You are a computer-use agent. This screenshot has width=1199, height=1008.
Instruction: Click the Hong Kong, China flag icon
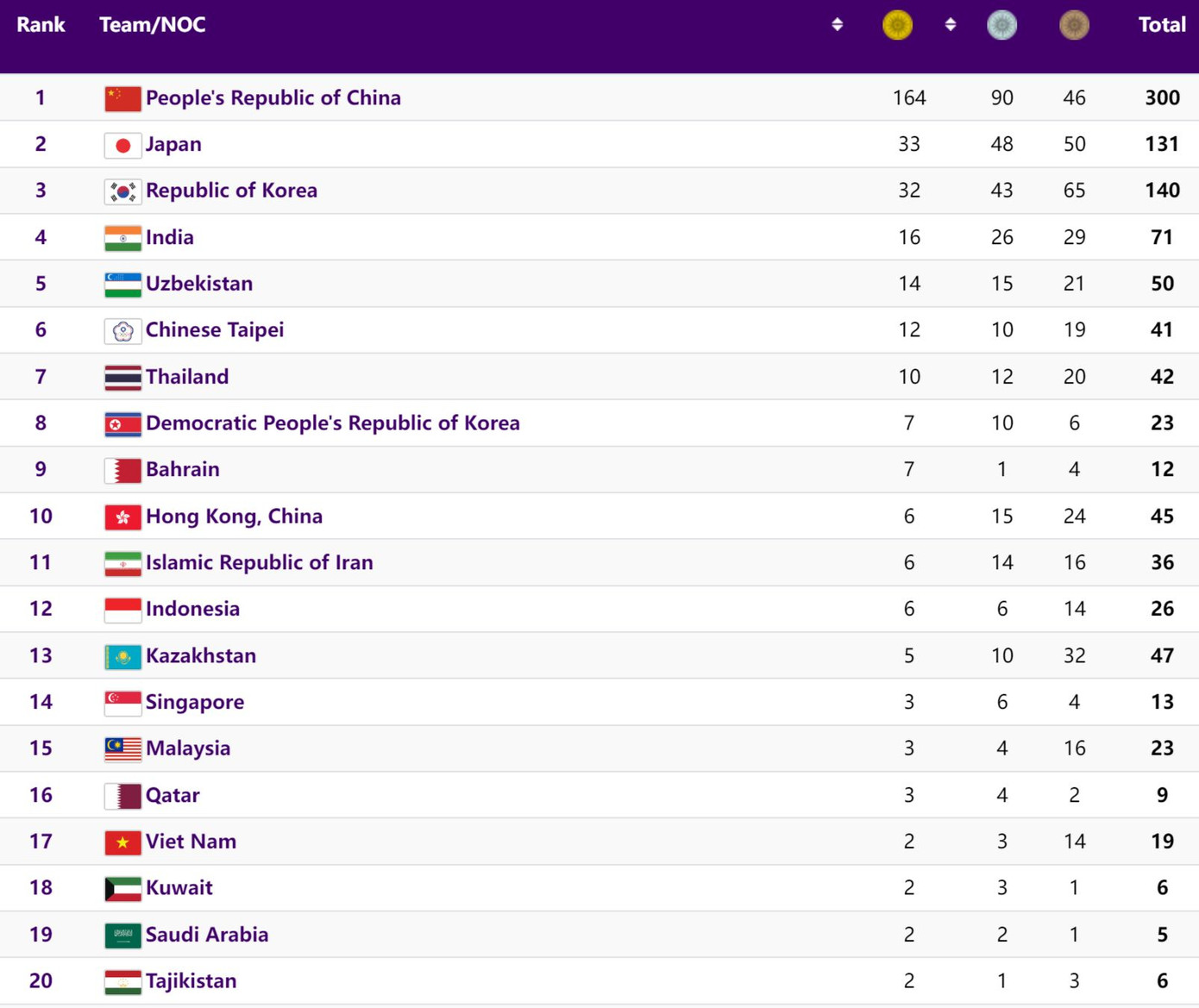pos(122,517)
